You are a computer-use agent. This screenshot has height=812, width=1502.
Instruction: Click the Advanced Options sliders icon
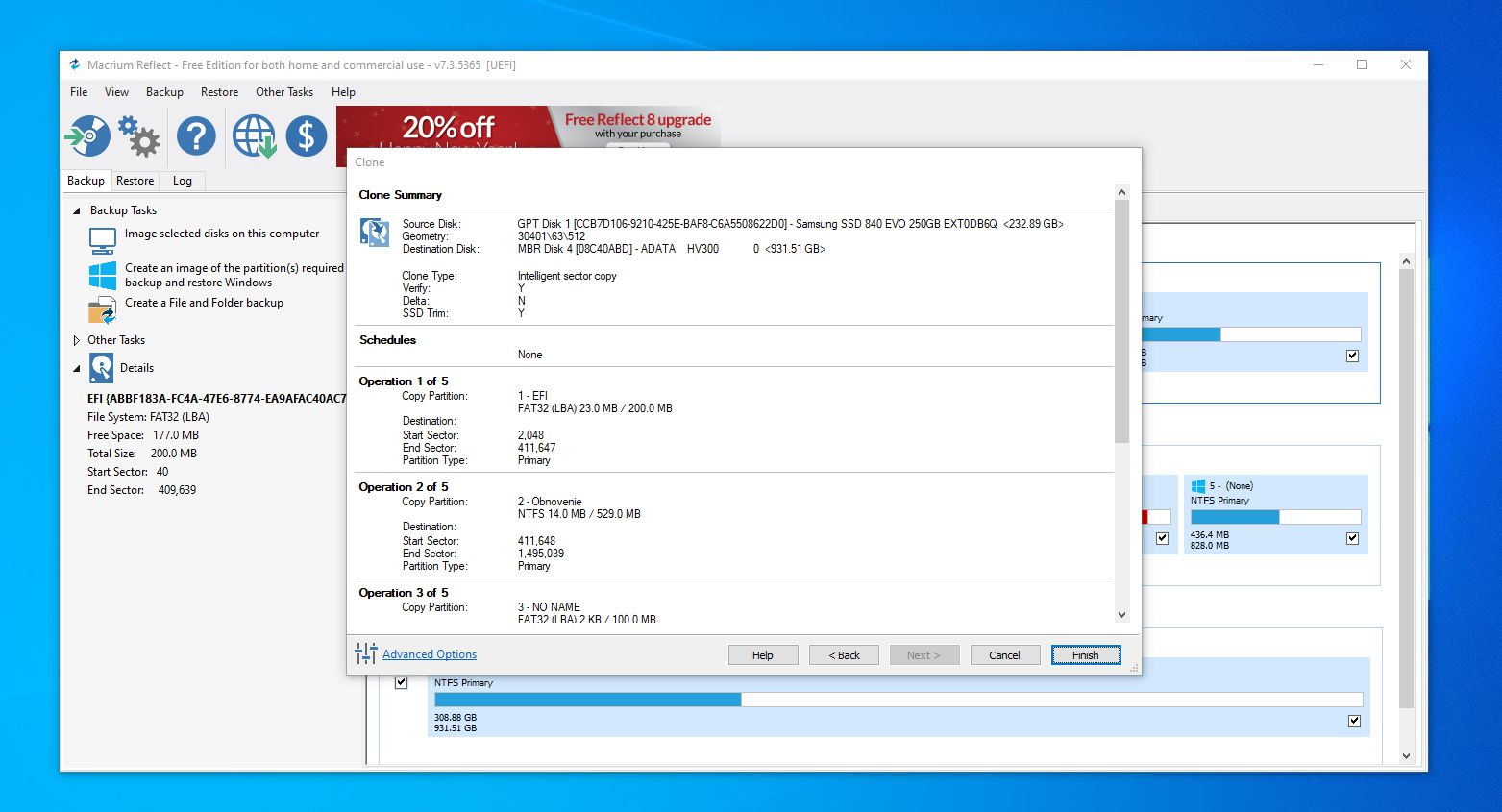coord(366,654)
